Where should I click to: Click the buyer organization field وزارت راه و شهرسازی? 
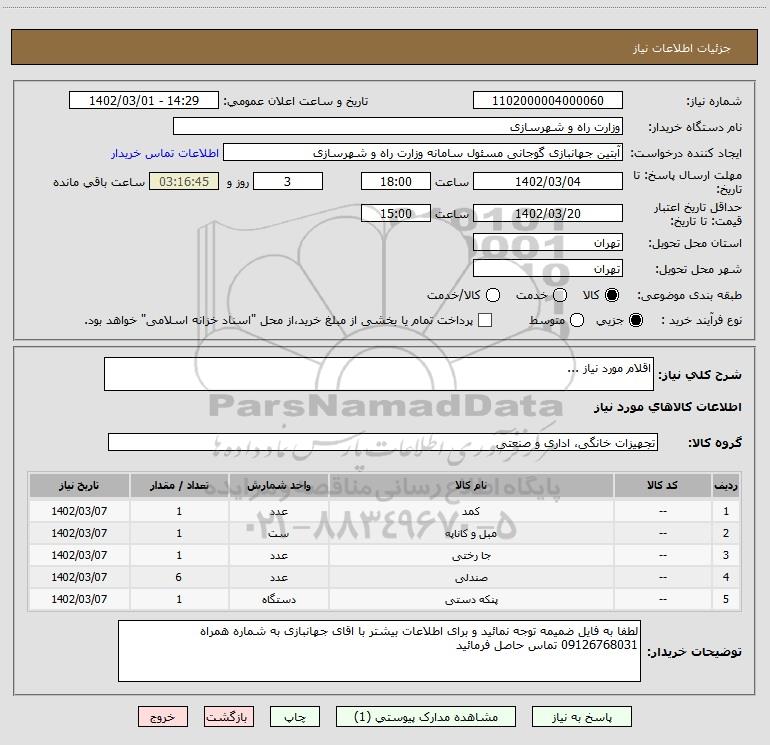point(398,126)
